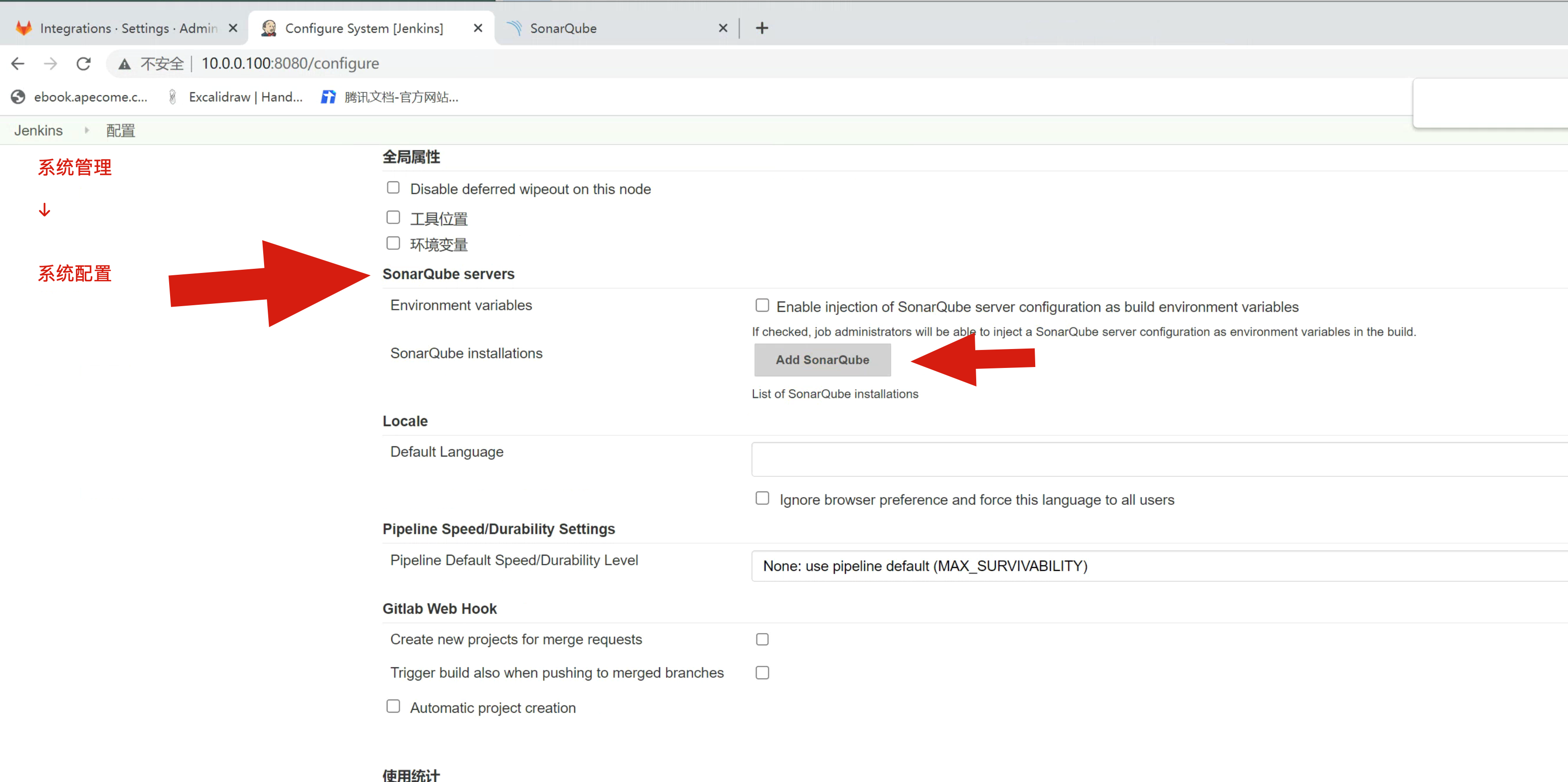The image size is (1568, 782).
Task: Close the GitLab Integrations tab
Action: 232,28
